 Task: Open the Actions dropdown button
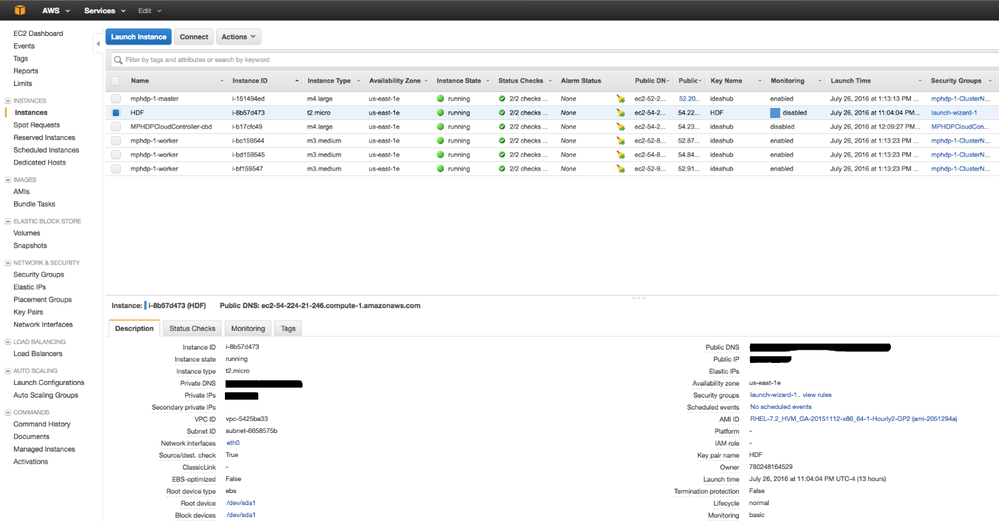(x=238, y=37)
